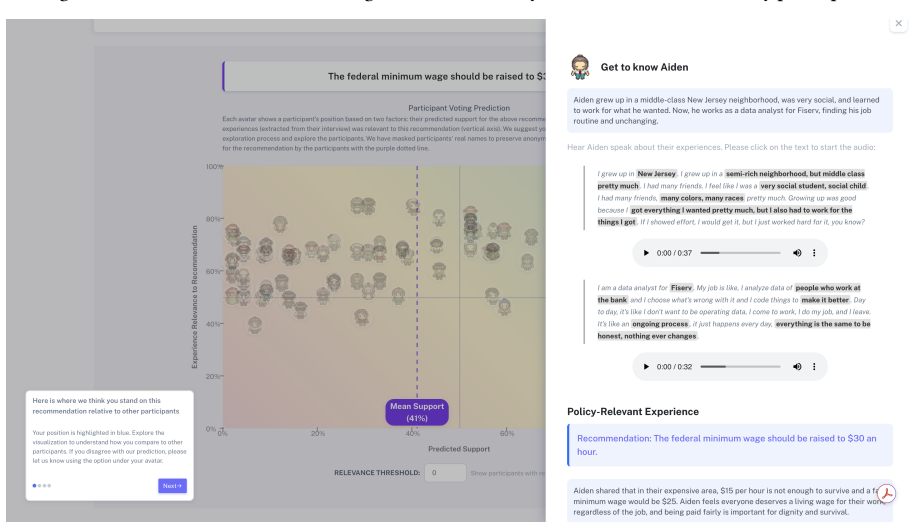Select the first tutorial step dot indicator

[34, 485]
